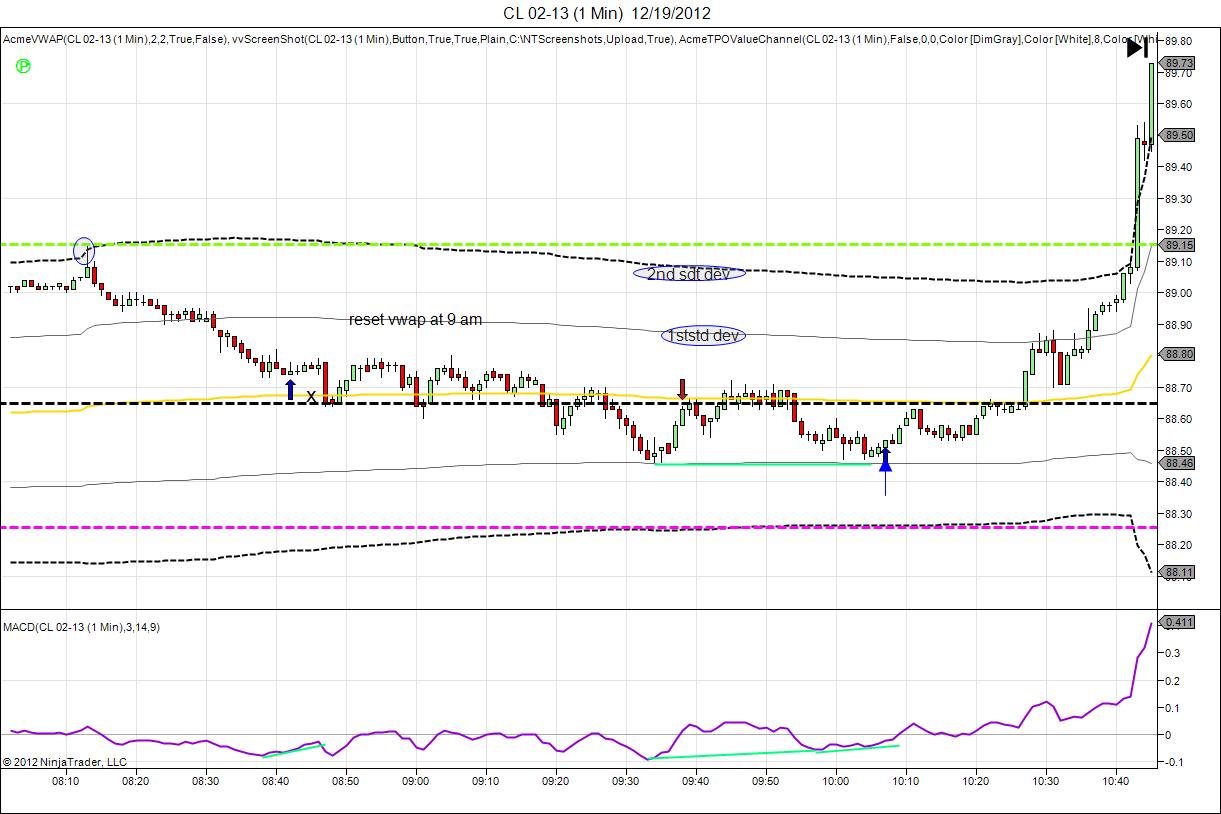Select the red down arrow near 09:38
The image size is (1221, 814).
683,389
